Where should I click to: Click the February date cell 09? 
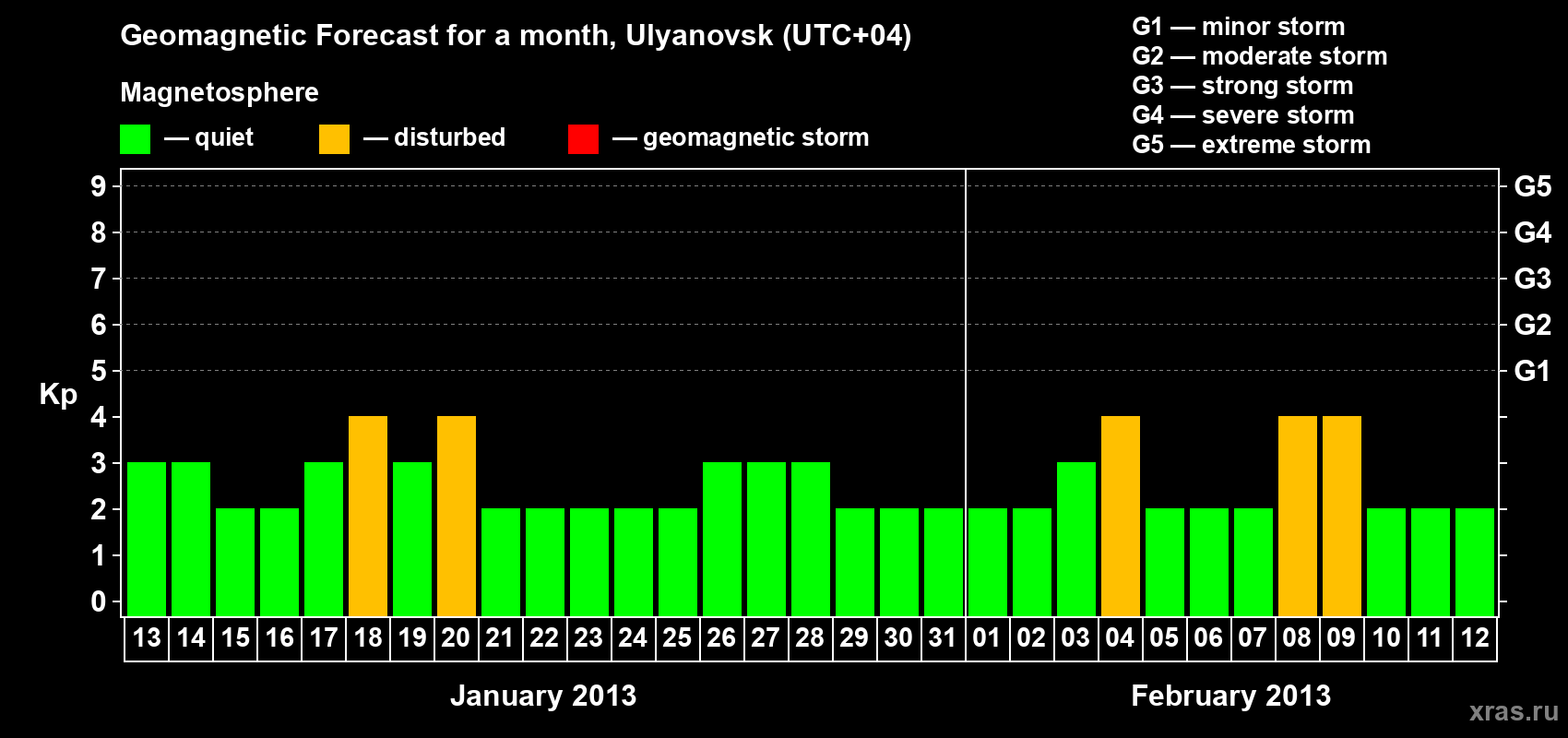(x=1342, y=638)
